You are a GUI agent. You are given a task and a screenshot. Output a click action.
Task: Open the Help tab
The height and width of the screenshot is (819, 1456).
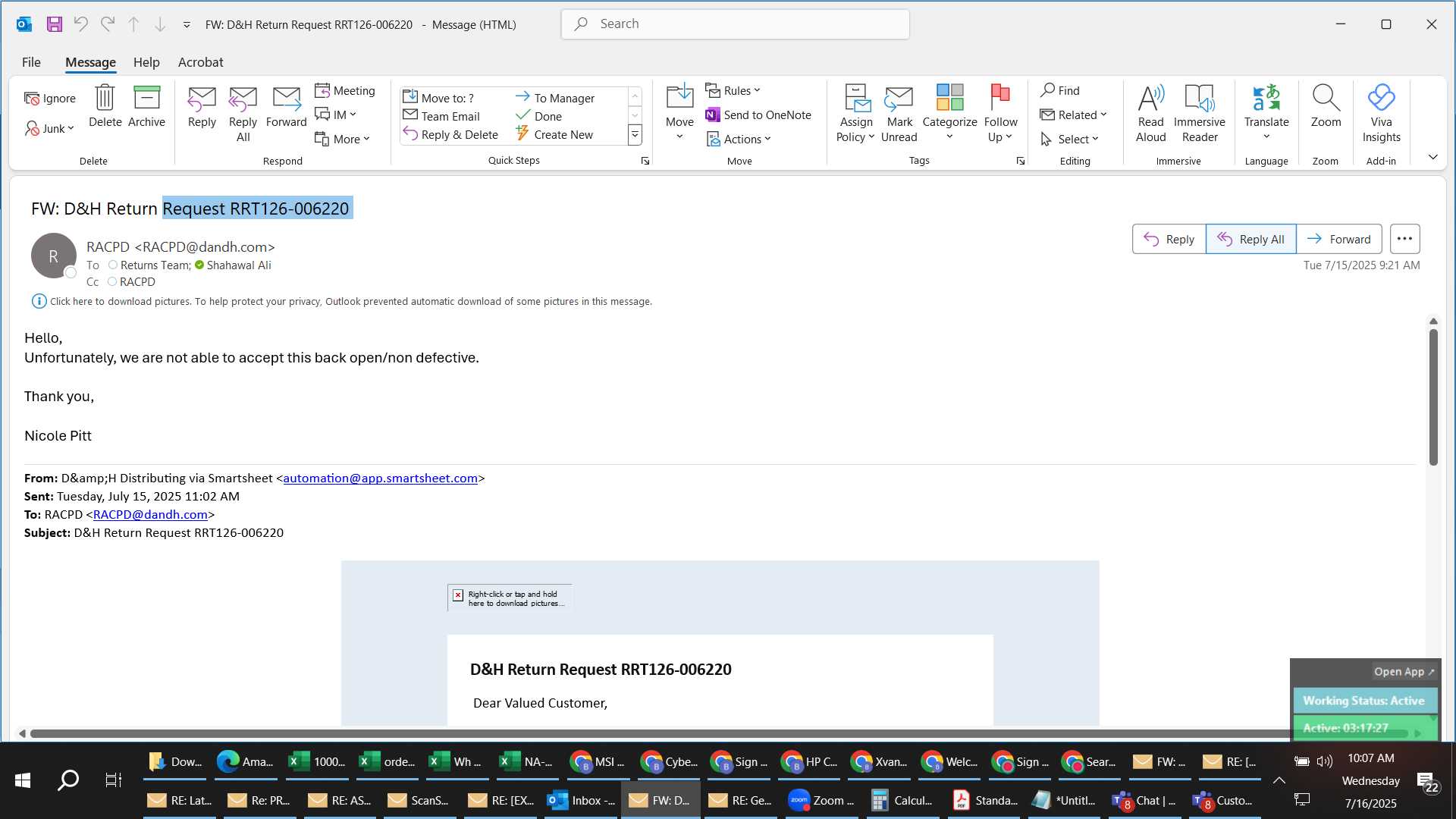[x=146, y=62]
